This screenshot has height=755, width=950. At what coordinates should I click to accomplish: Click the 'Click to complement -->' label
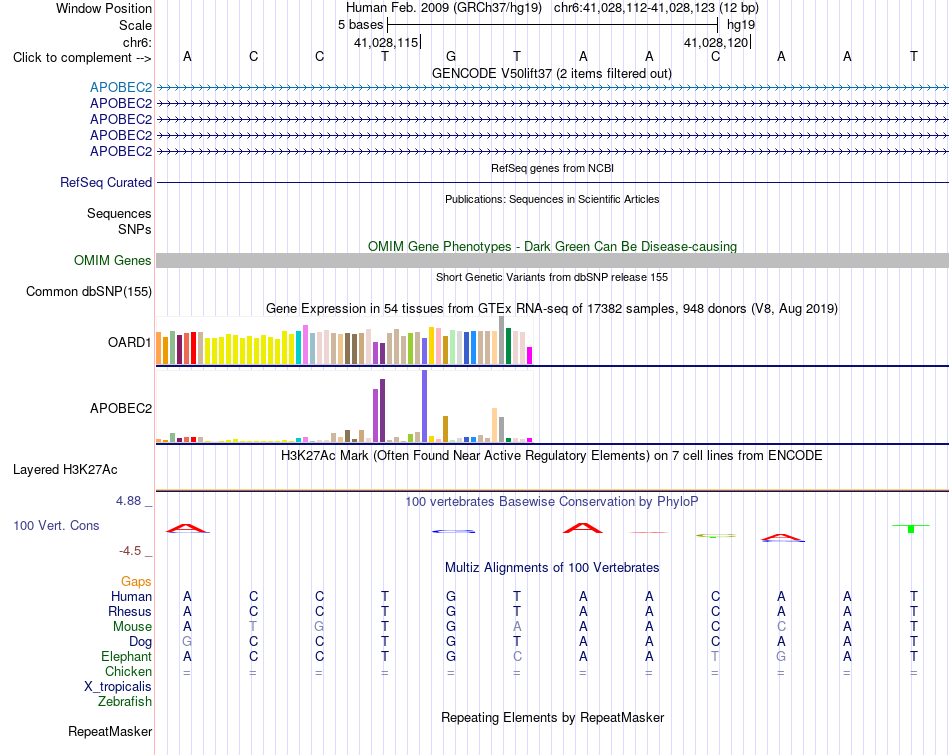pyautogui.click(x=82, y=58)
